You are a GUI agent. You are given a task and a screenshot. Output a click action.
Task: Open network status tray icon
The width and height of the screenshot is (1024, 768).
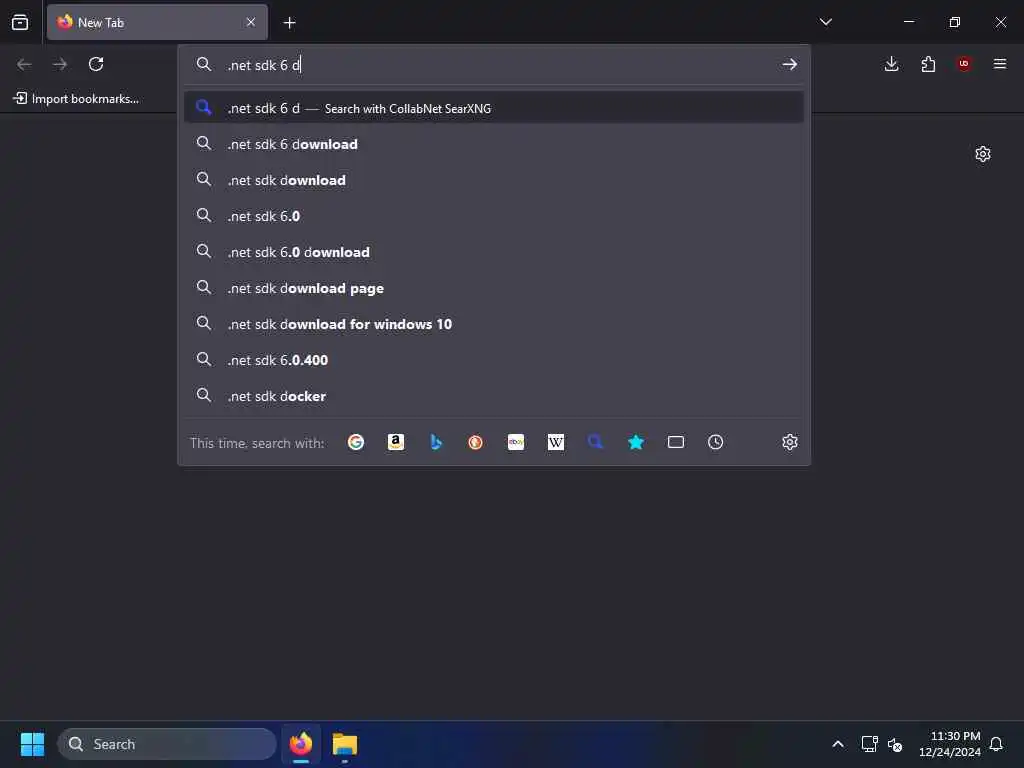tap(869, 744)
